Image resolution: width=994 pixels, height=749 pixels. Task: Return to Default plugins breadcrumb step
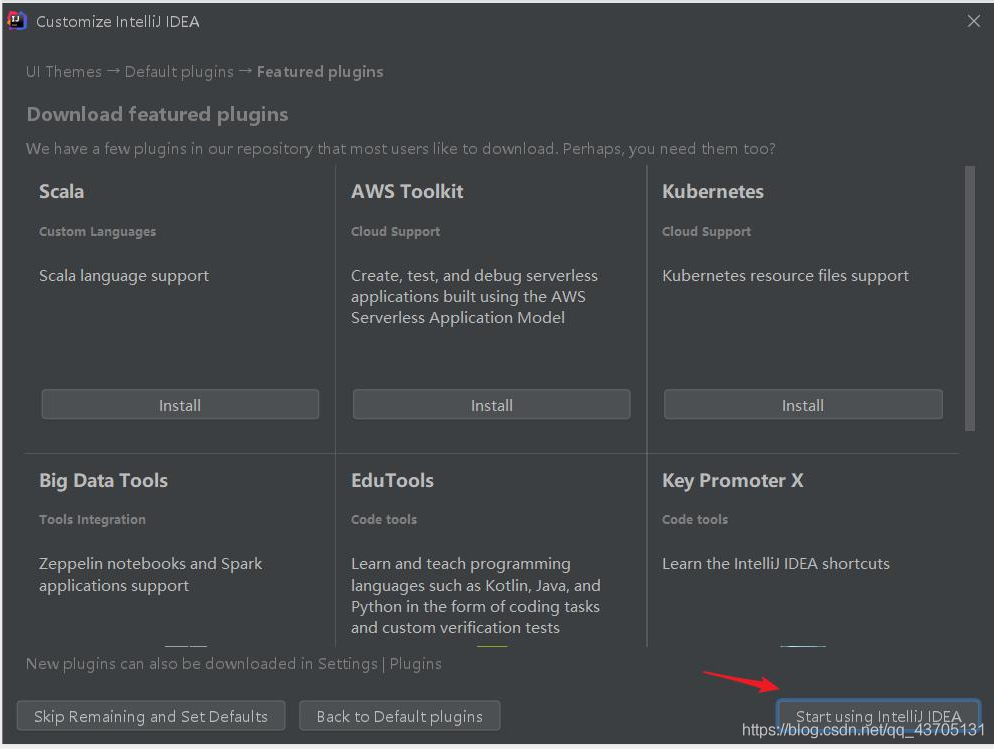(x=179, y=72)
